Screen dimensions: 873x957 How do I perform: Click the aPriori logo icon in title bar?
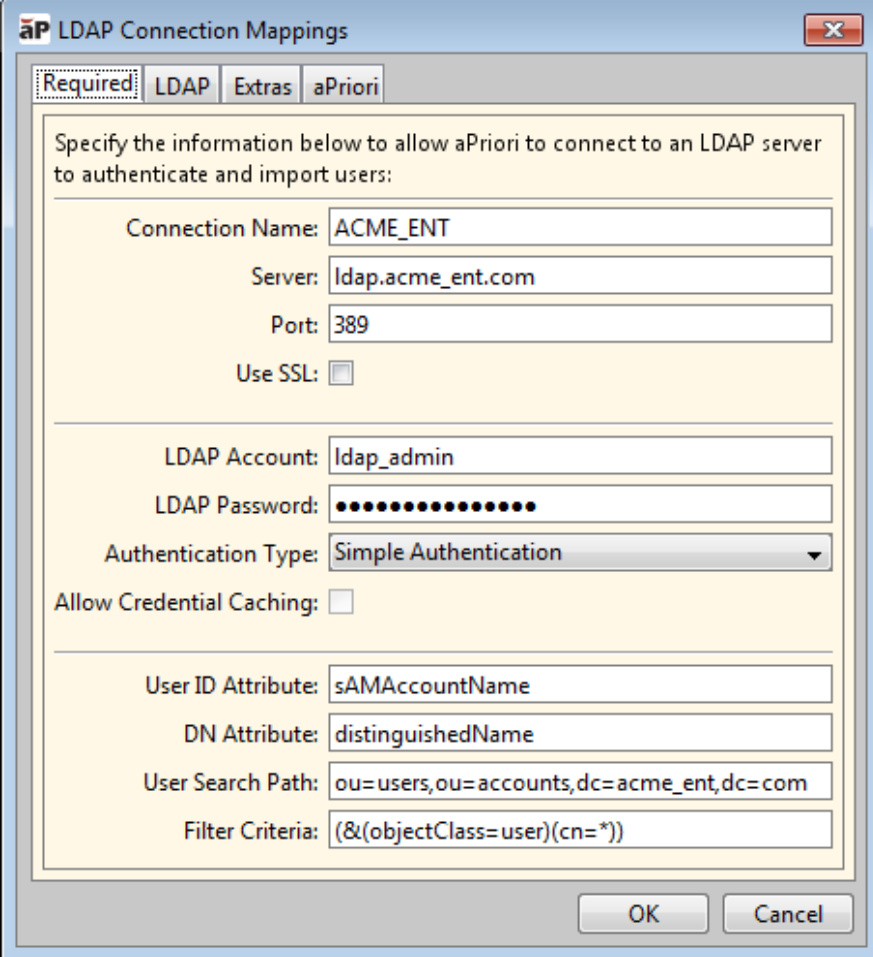35,31
